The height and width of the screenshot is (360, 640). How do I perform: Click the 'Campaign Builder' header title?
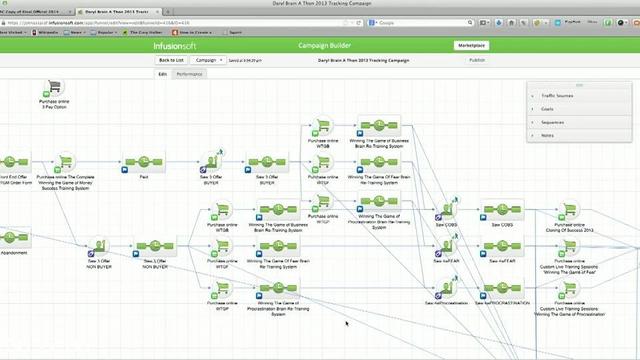(324, 45)
